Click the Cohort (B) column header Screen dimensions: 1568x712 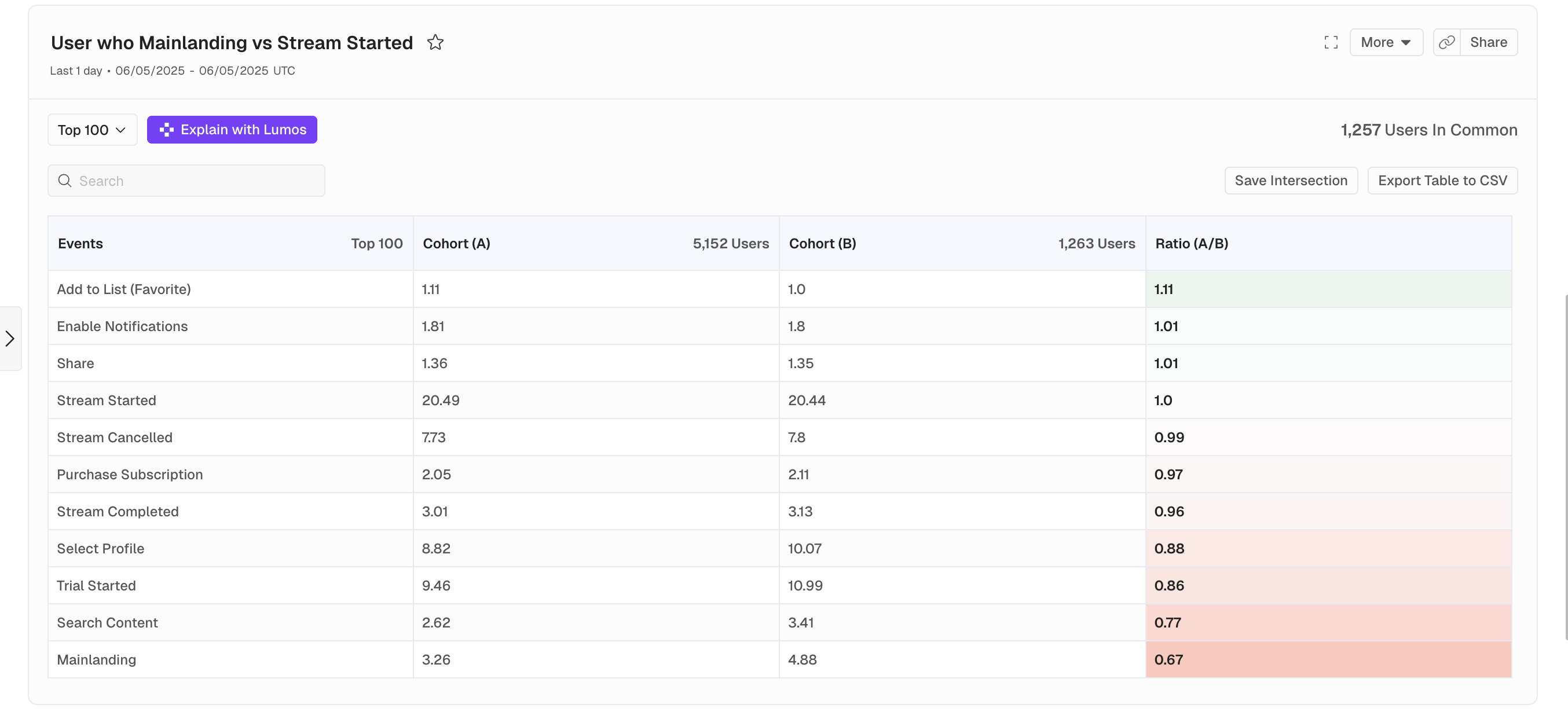pyautogui.click(x=822, y=244)
